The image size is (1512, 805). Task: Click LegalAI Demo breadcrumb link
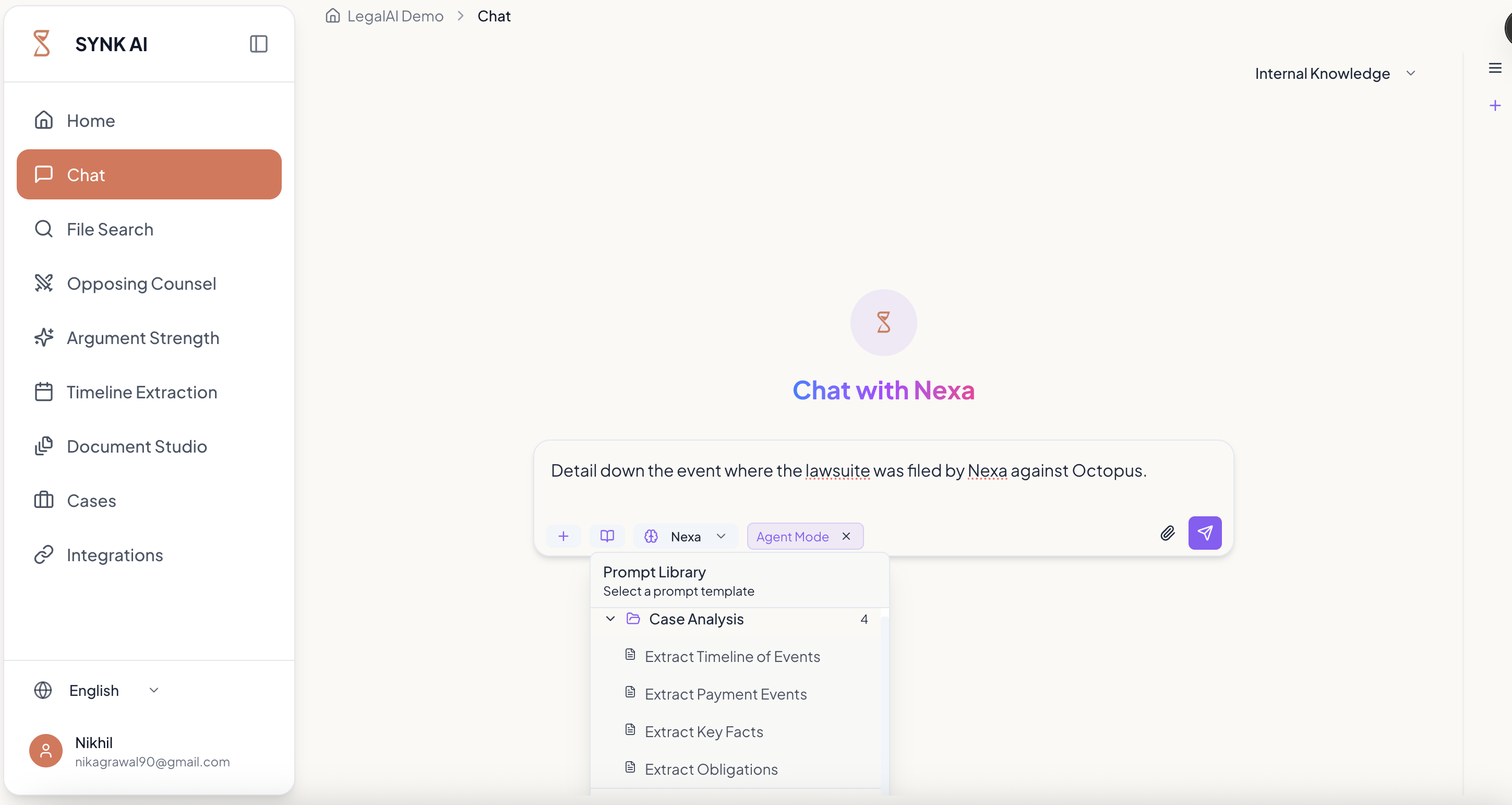coord(395,16)
